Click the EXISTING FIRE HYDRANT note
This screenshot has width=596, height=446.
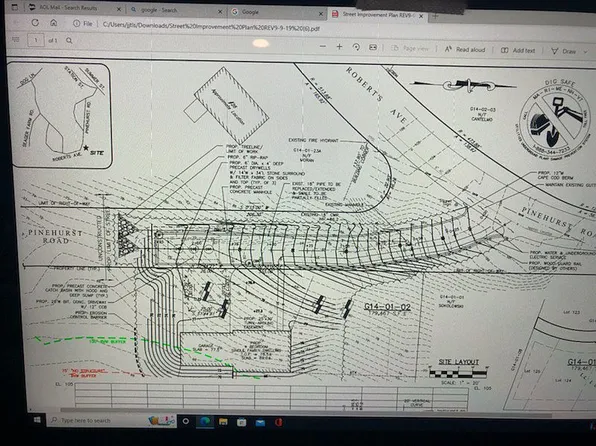click(x=313, y=140)
